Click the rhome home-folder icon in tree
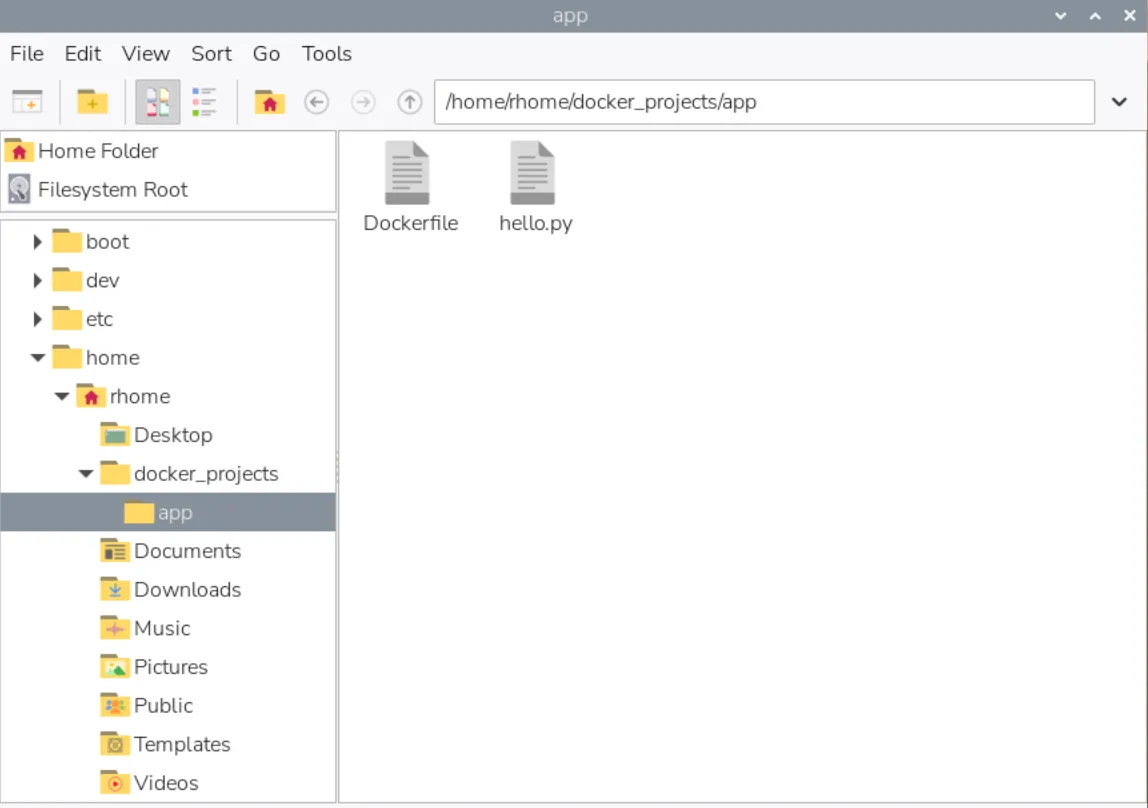This screenshot has width=1148, height=808. click(90, 396)
